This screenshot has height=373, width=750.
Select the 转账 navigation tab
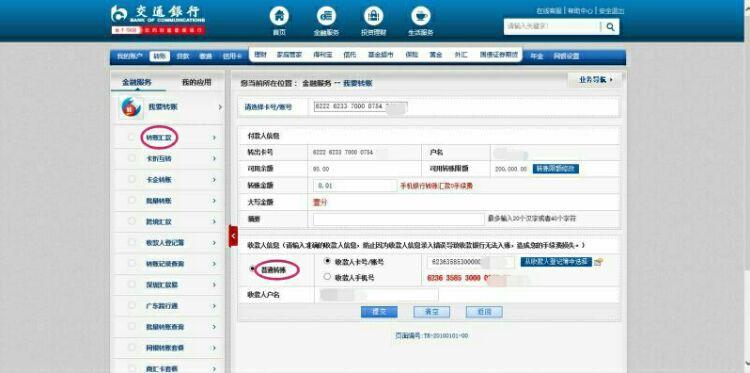point(159,56)
